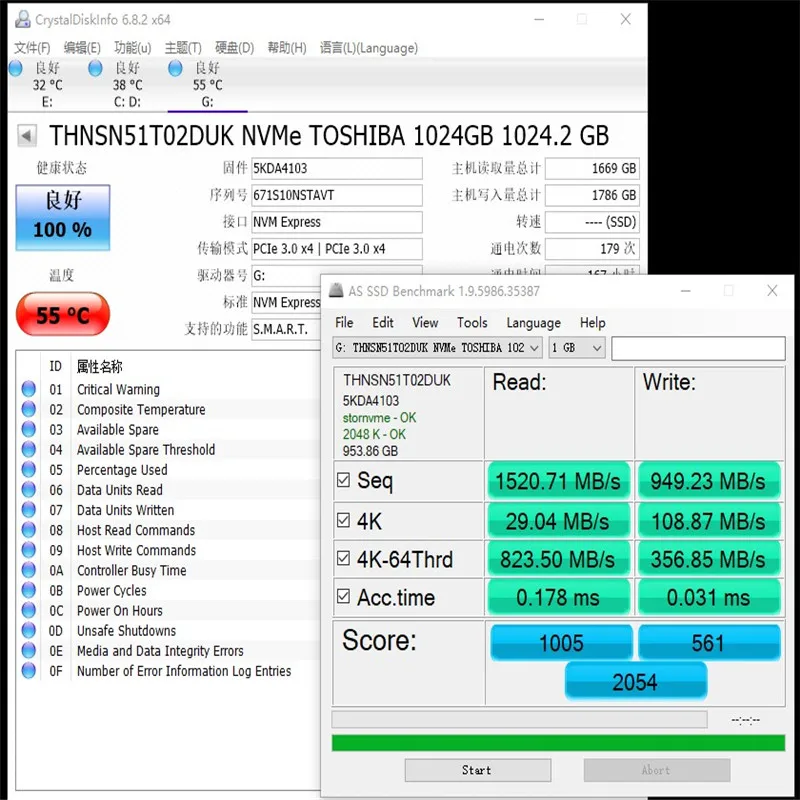Click the blue status dot beside Critical Warning
Image resolution: width=800 pixels, height=800 pixels.
[x=30, y=389]
